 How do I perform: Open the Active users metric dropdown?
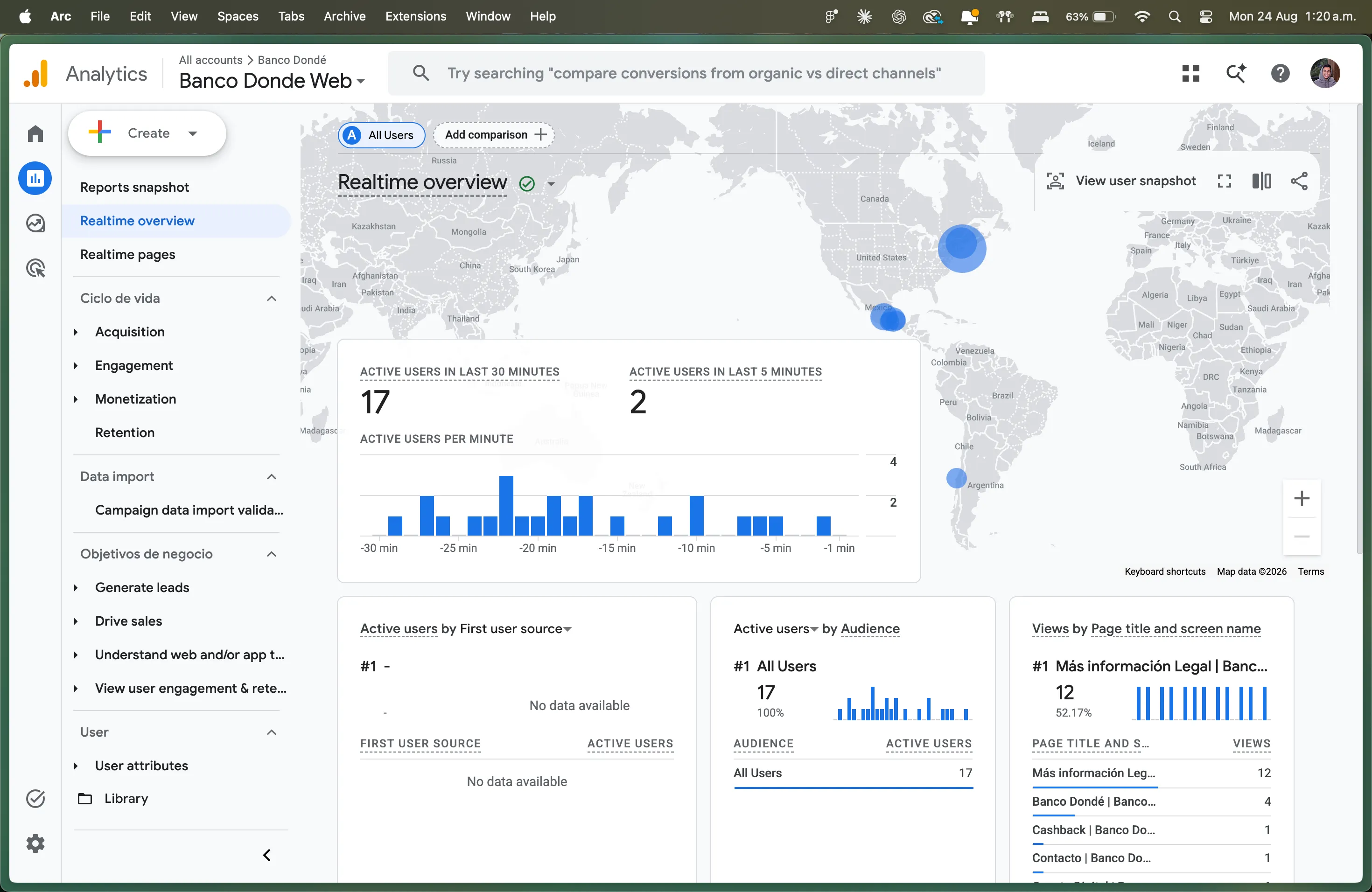[776, 628]
